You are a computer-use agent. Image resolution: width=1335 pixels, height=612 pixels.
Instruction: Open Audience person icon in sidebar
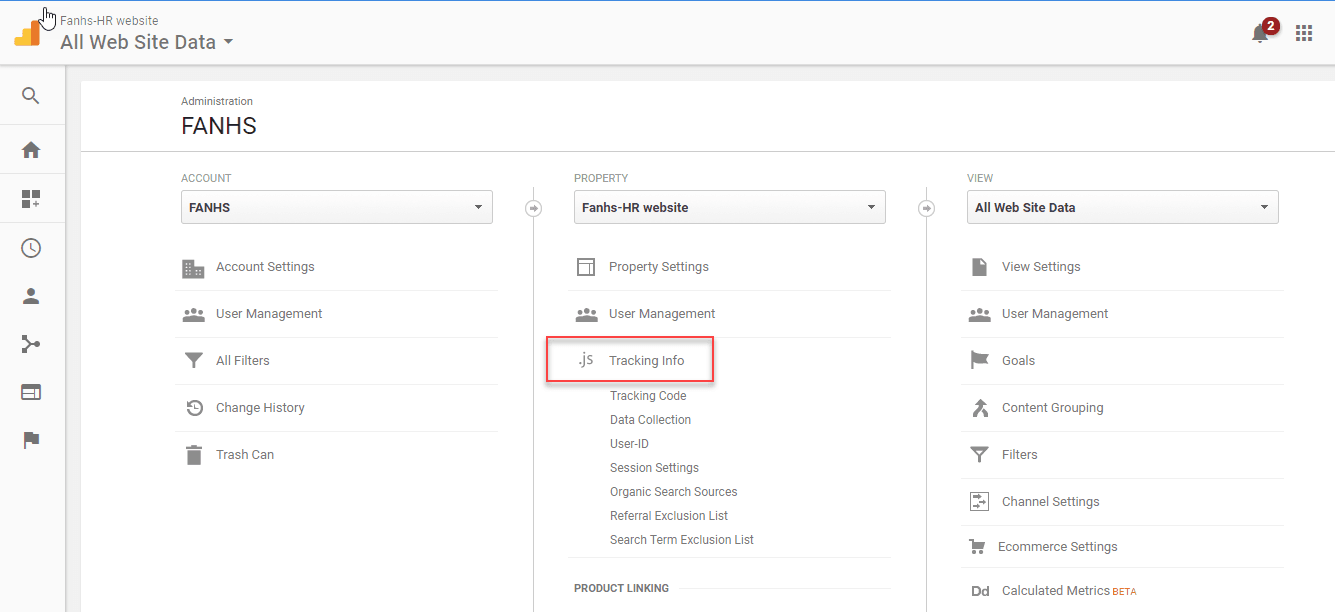tap(31, 296)
